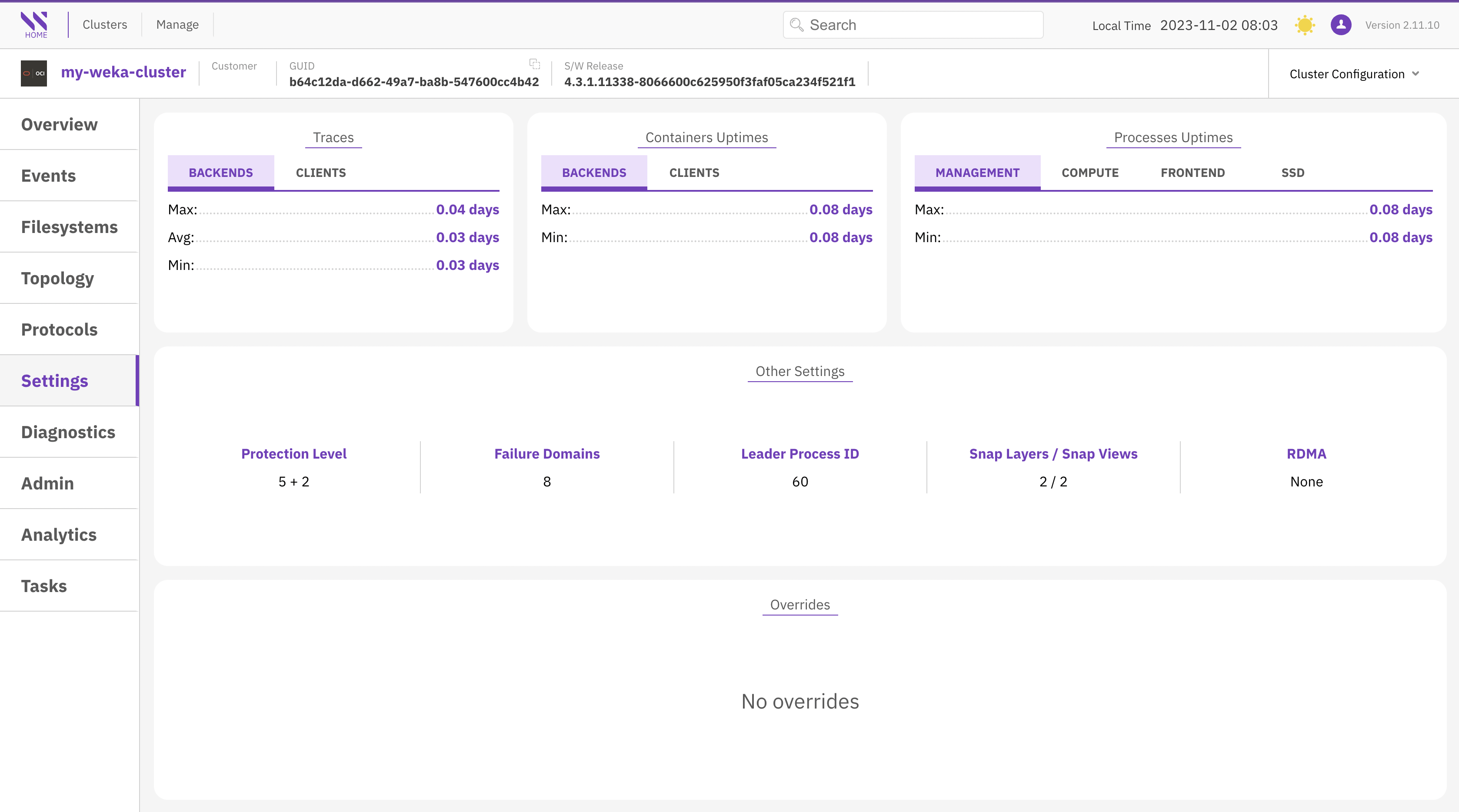Image resolution: width=1459 pixels, height=812 pixels.
Task: Click the search magnifier icon
Action: (x=796, y=25)
